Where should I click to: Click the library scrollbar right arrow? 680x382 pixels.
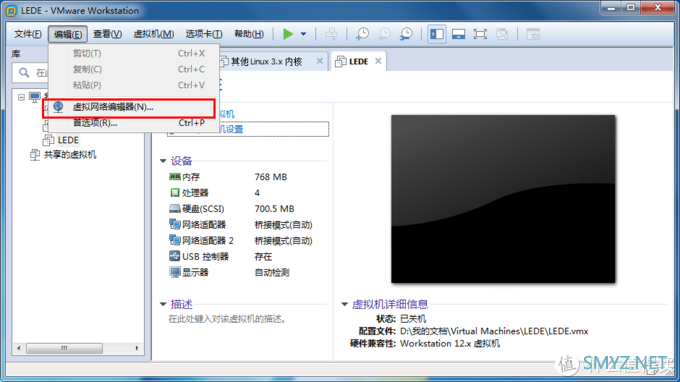[x=137, y=348]
